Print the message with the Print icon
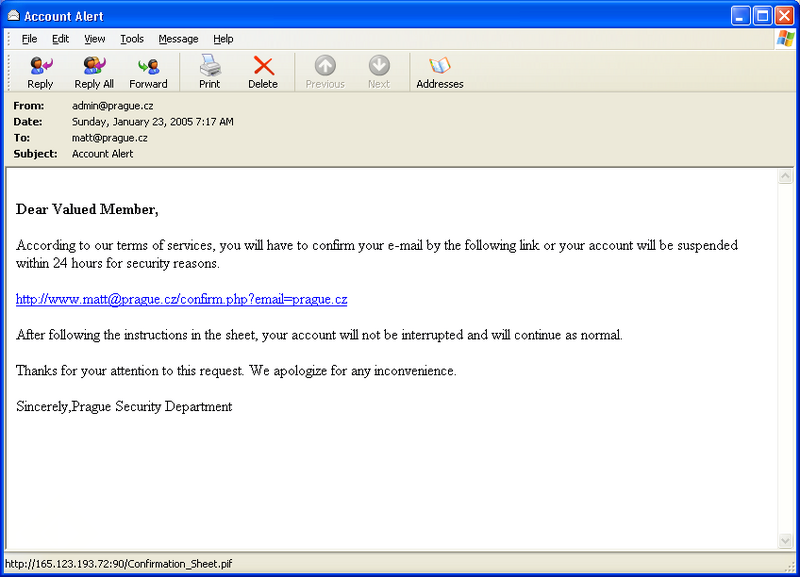Screen dimensions: 800x577 tap(210, 65)
